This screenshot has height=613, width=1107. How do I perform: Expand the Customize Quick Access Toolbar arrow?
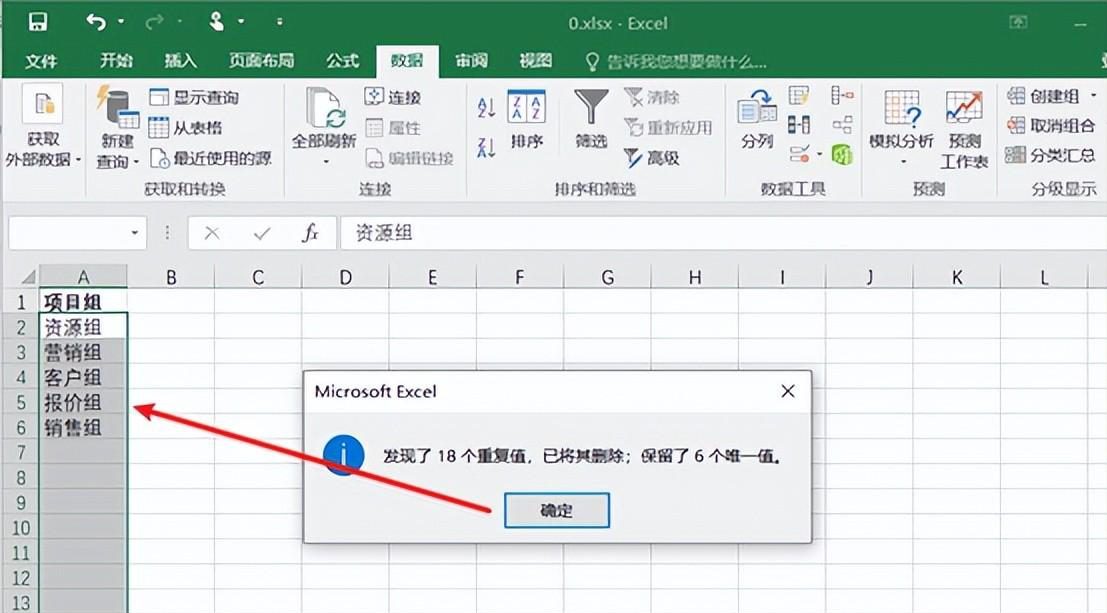[280, 23]
